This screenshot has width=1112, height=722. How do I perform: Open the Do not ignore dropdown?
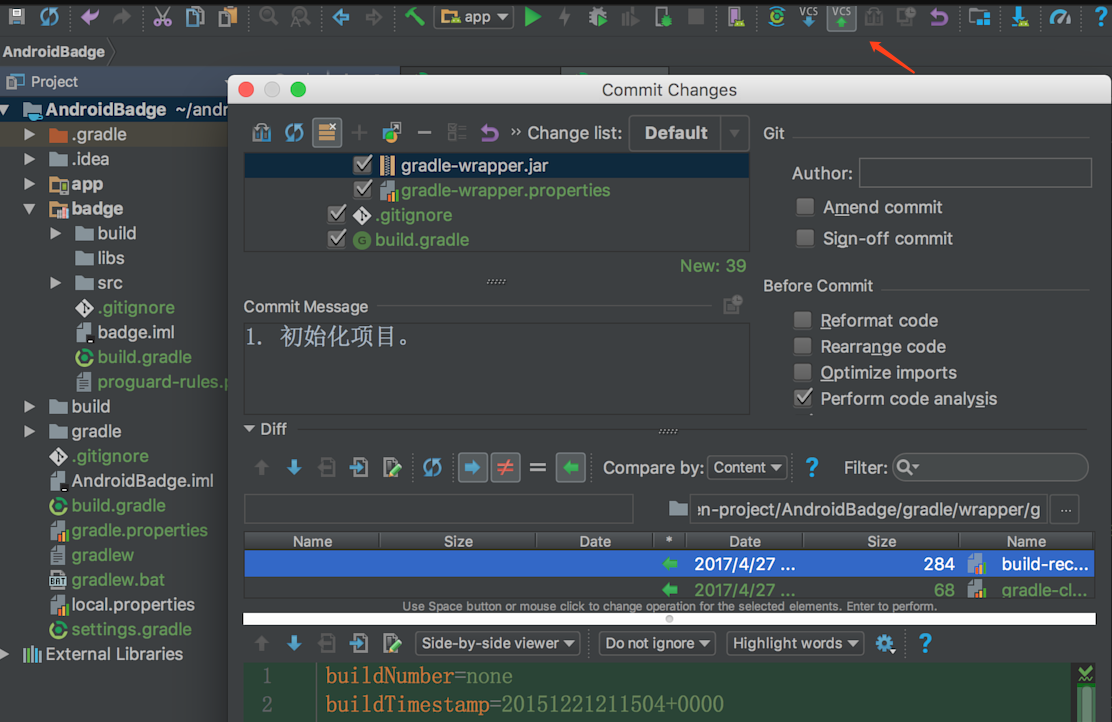657,643
